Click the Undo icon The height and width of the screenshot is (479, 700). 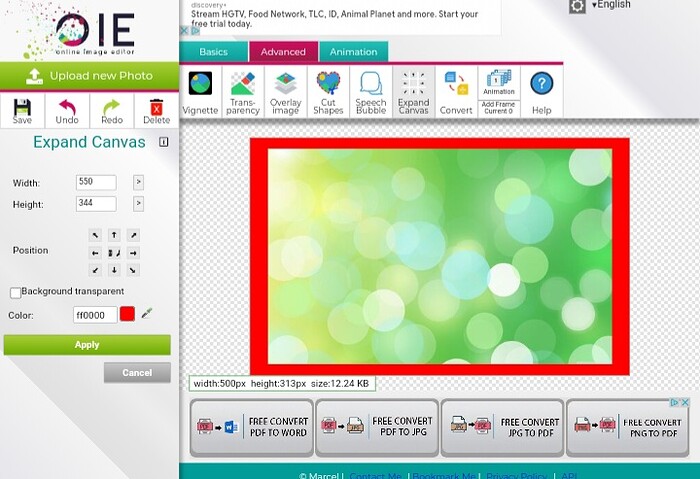[x=67, y=110]
